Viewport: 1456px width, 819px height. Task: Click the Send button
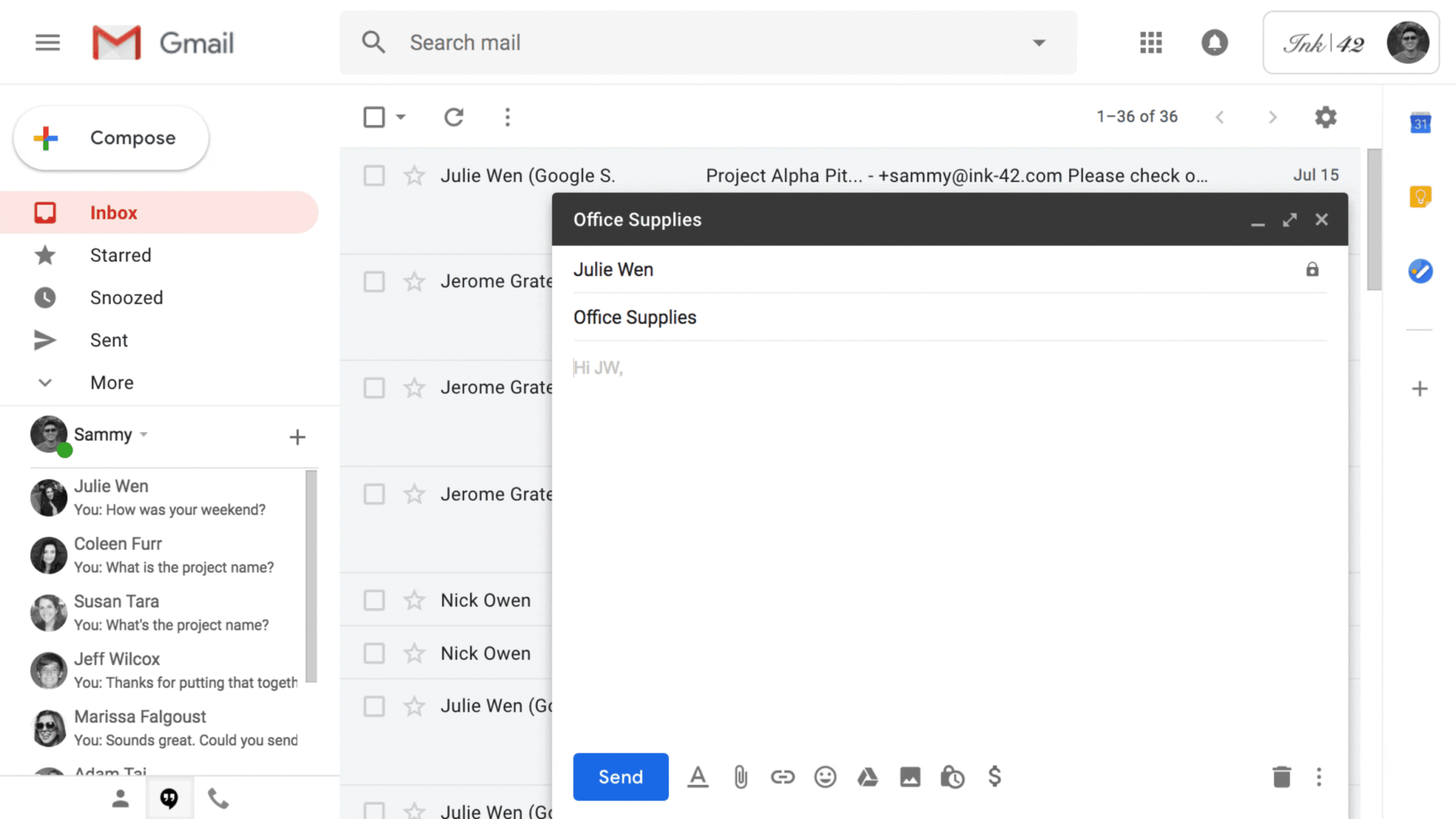620,777
